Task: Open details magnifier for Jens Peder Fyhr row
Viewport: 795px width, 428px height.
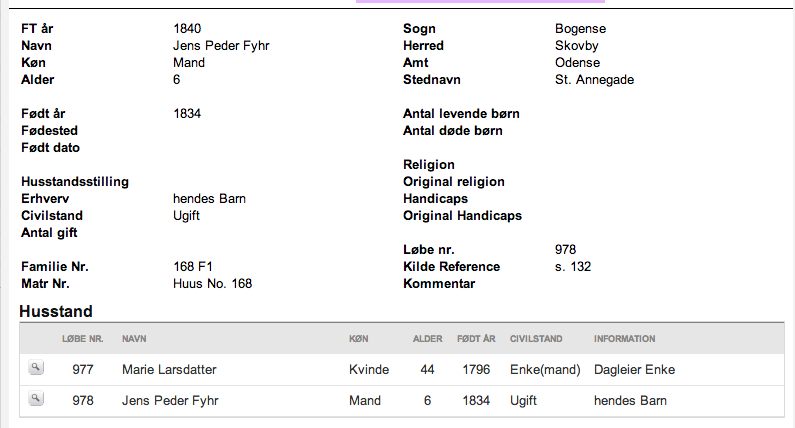Action: point(36,399)
